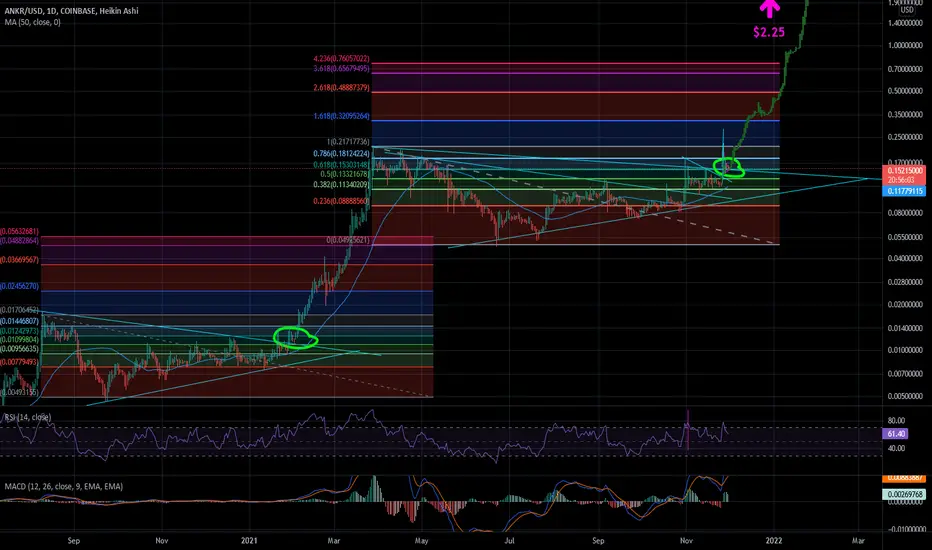Image resolution: width=932 pixels, height=550 pixels.
Task: Click the 0.5(0.13321678) Fibonacci level label
Action: point(345,175)
